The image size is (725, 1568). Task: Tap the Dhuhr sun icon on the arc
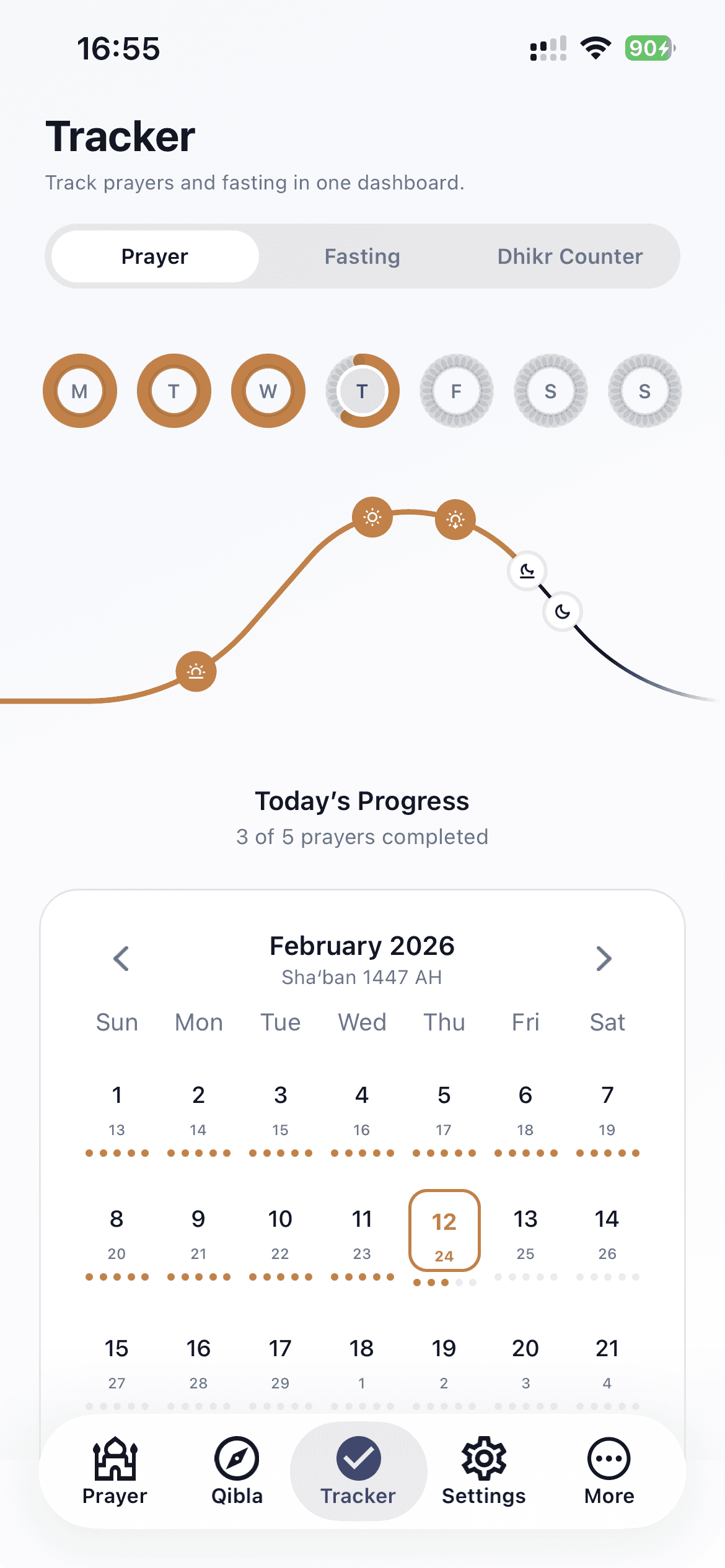pyautogui.click(x=372, y=517)
